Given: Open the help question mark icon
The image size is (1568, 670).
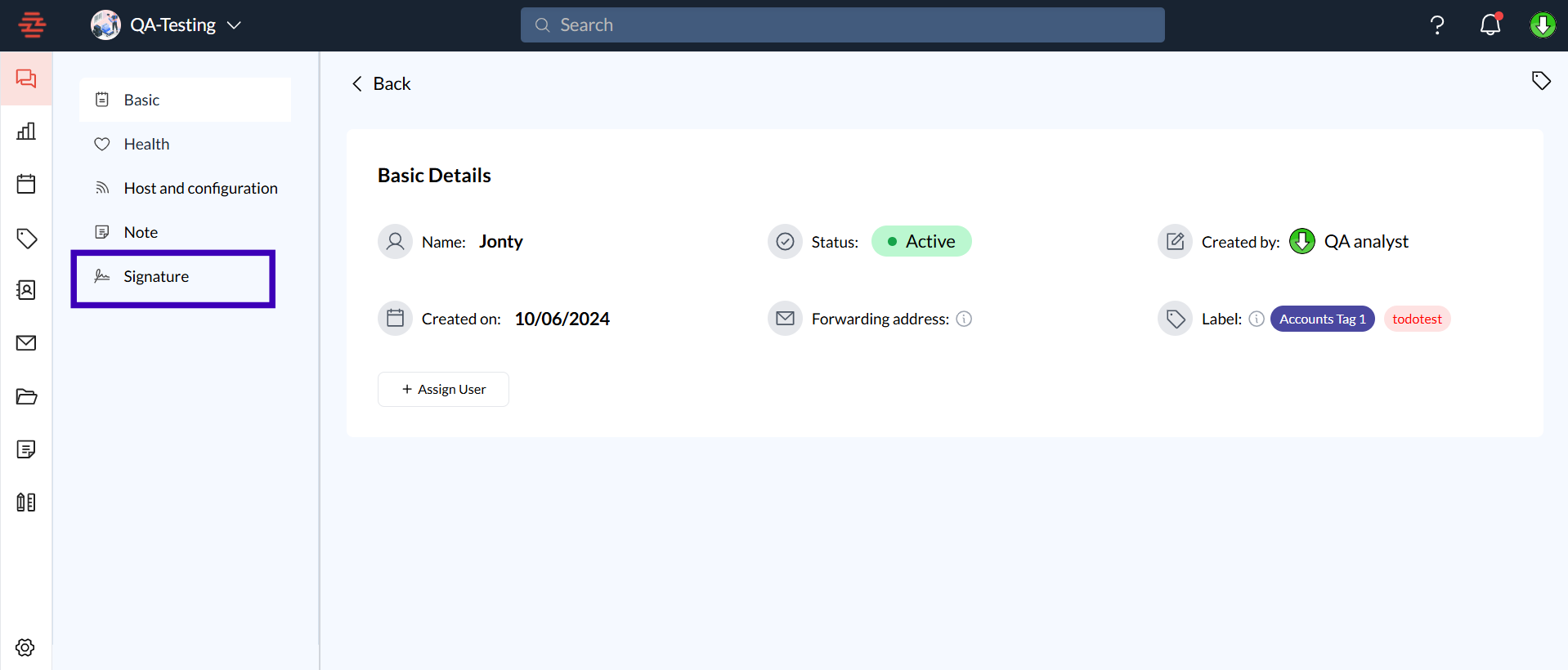Looking at the screenshot, I should [1437, 25].
